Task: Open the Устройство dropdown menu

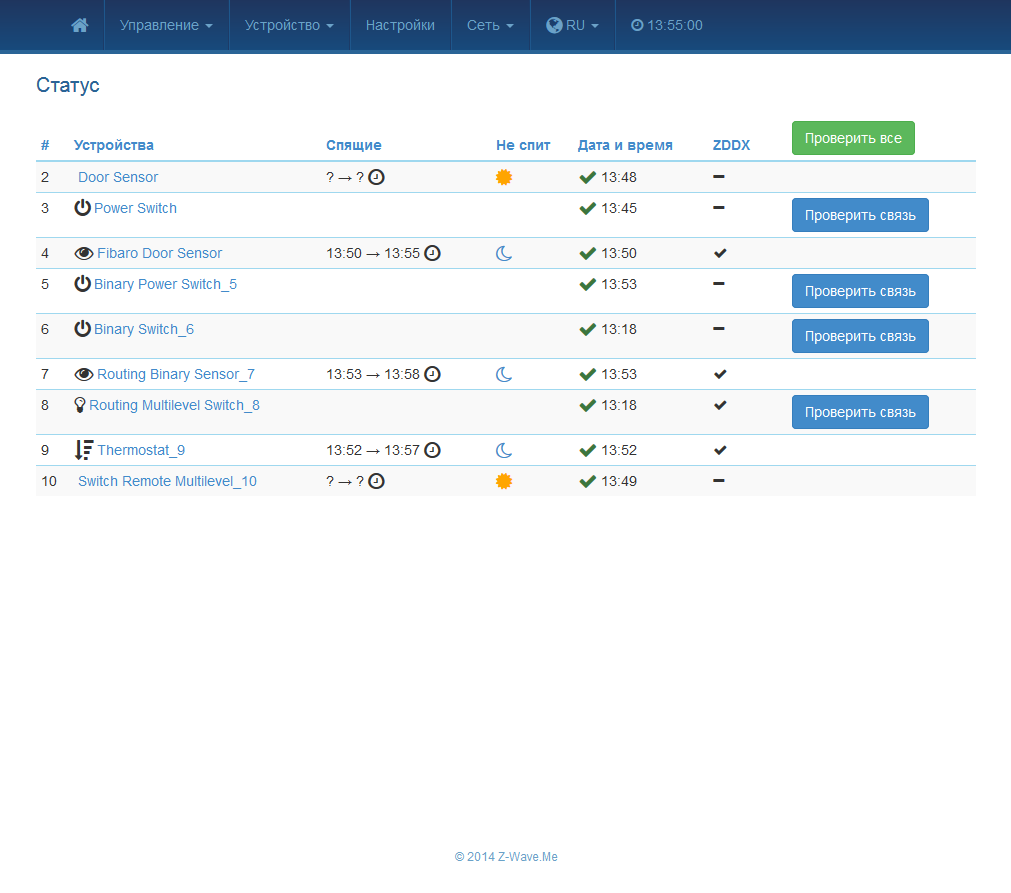Action: [290, 25]
